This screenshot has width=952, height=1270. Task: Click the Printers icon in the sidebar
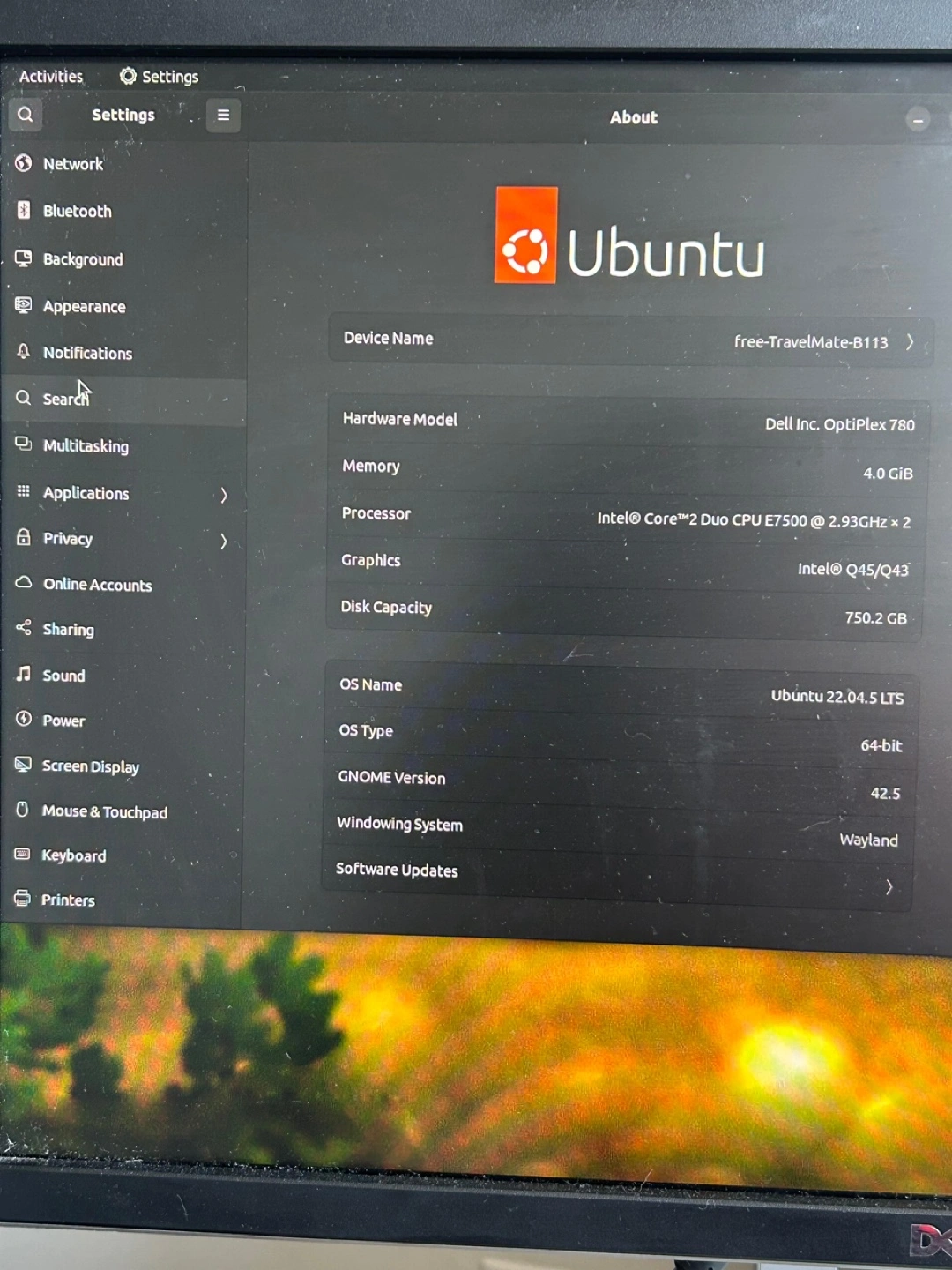[x=23, y=899]
